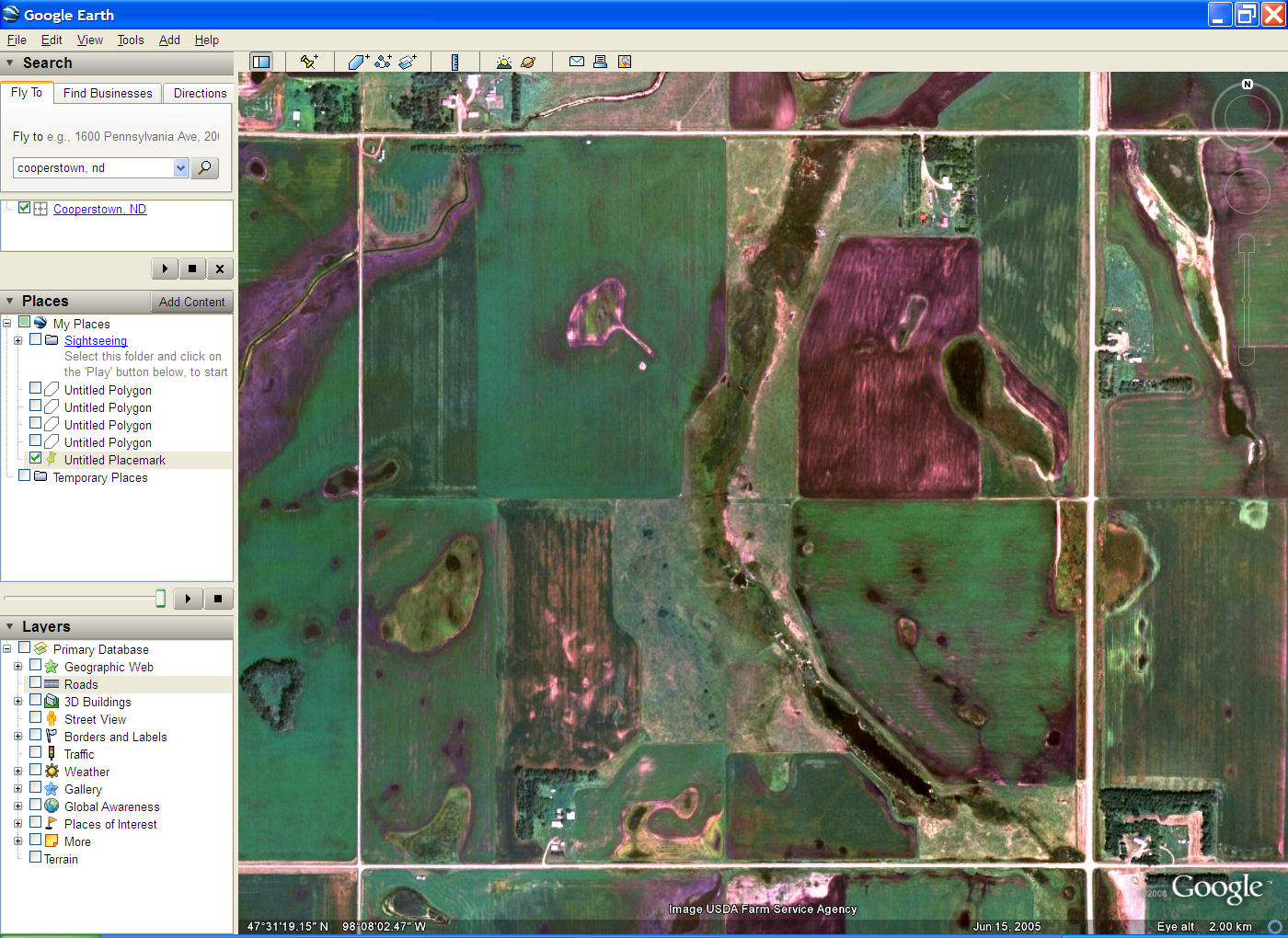
Task: Open the search history dropdown arrow
Action: click(x=180, y=167)
